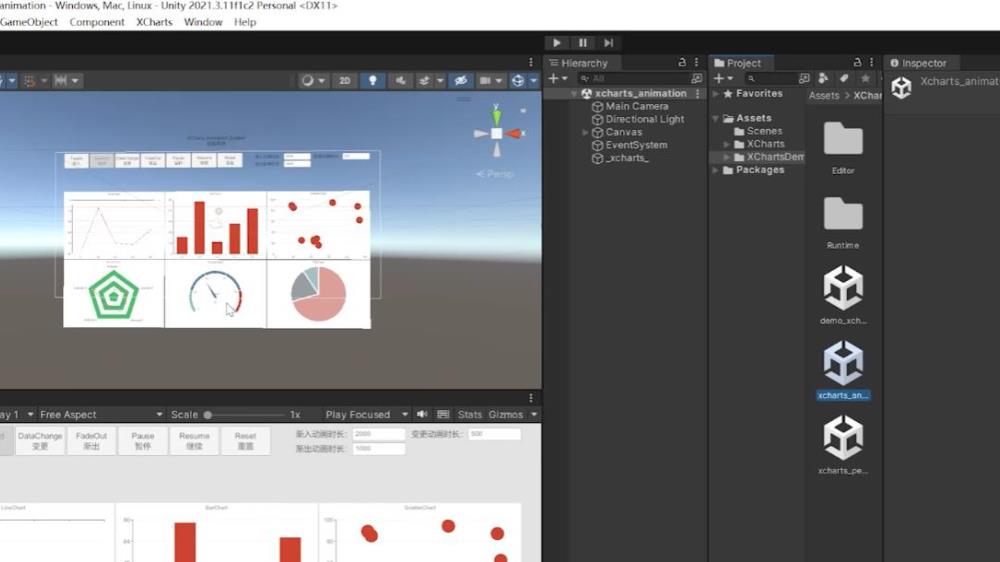Click the Step frame button
The width and height of the screenshot is (1000, 562).
tap(608, 43)
